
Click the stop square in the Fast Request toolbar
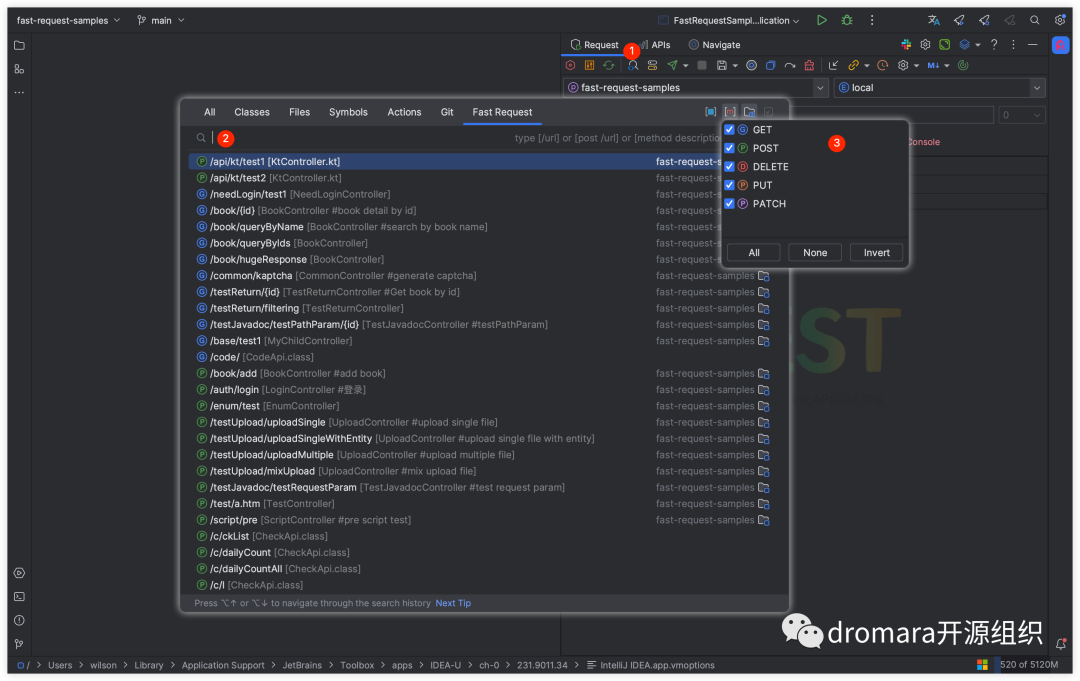[702, 65]
